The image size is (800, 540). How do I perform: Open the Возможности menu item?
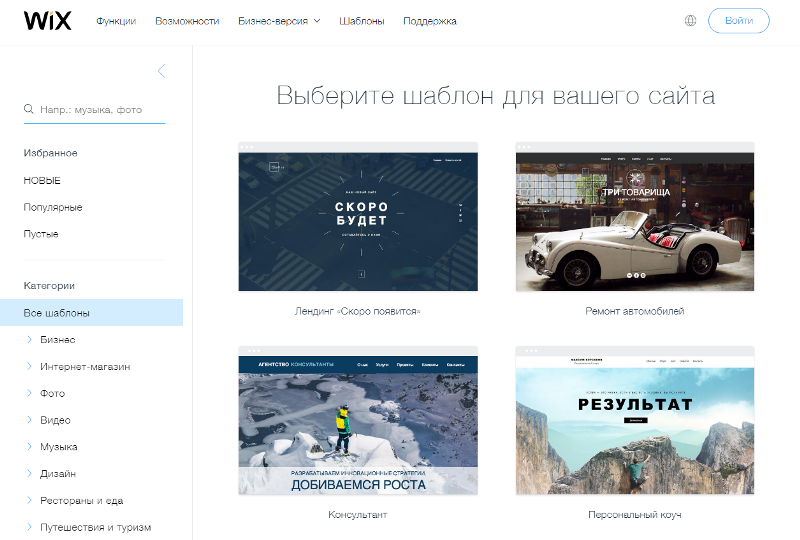coord(187,21)
